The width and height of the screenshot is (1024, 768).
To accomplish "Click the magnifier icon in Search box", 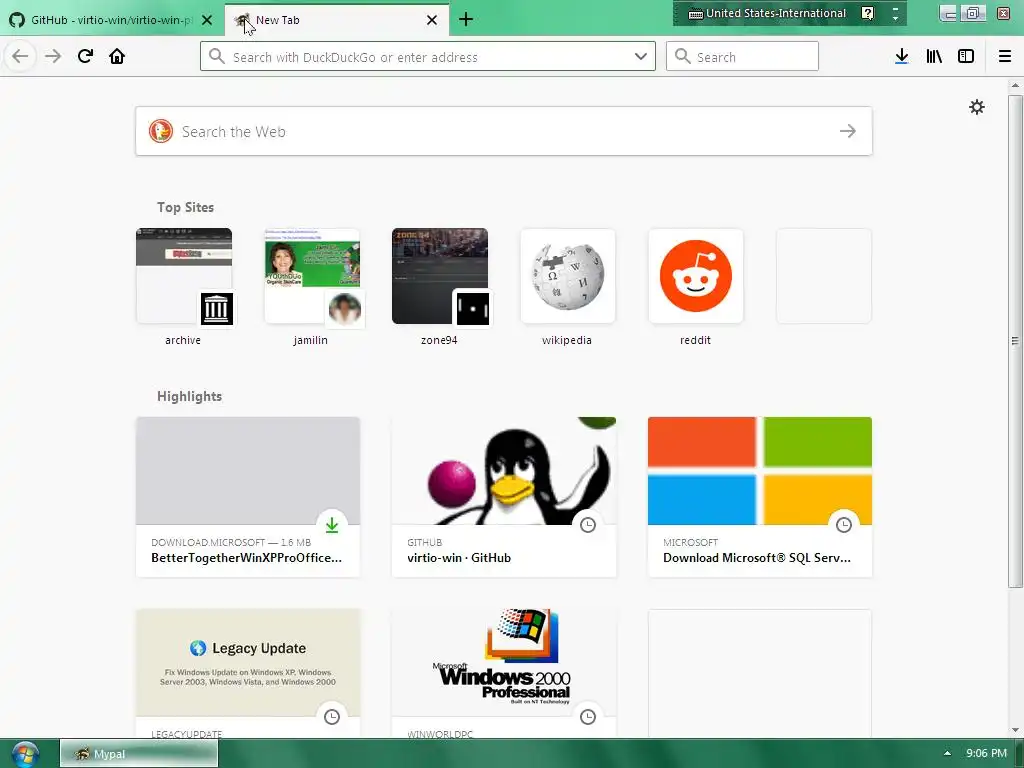I will (682, 56).
